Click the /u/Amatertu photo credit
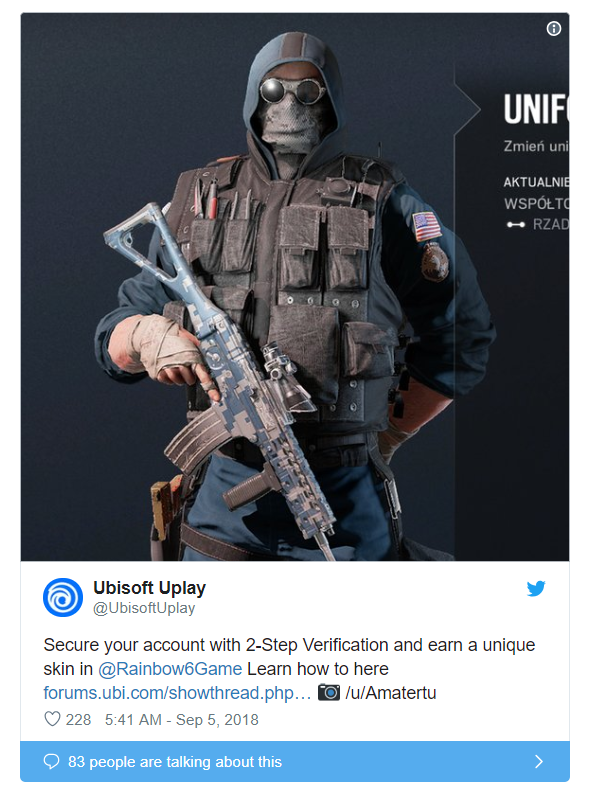Image resolution: width=590 pixels, height=795 pixels. (x=390, y=693)
